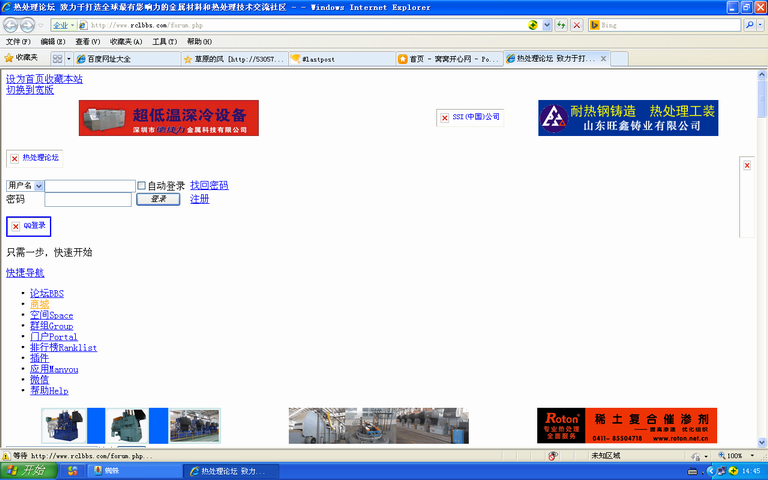Click the 登录 button
Viewport: 768px width, 480px height.
click(x=158, y=199)
